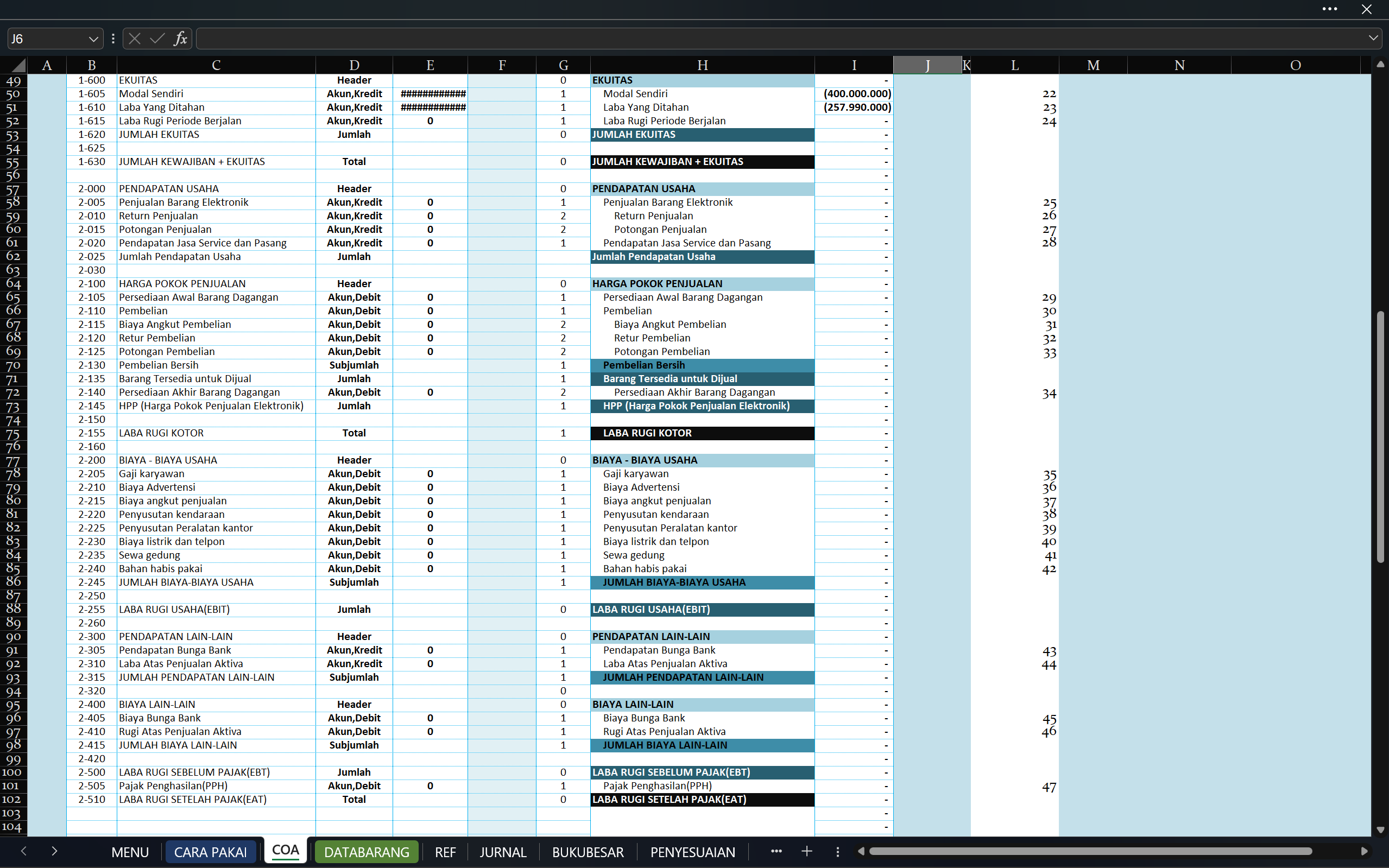Click the Insert Function fx icon

tap(180, 39)
